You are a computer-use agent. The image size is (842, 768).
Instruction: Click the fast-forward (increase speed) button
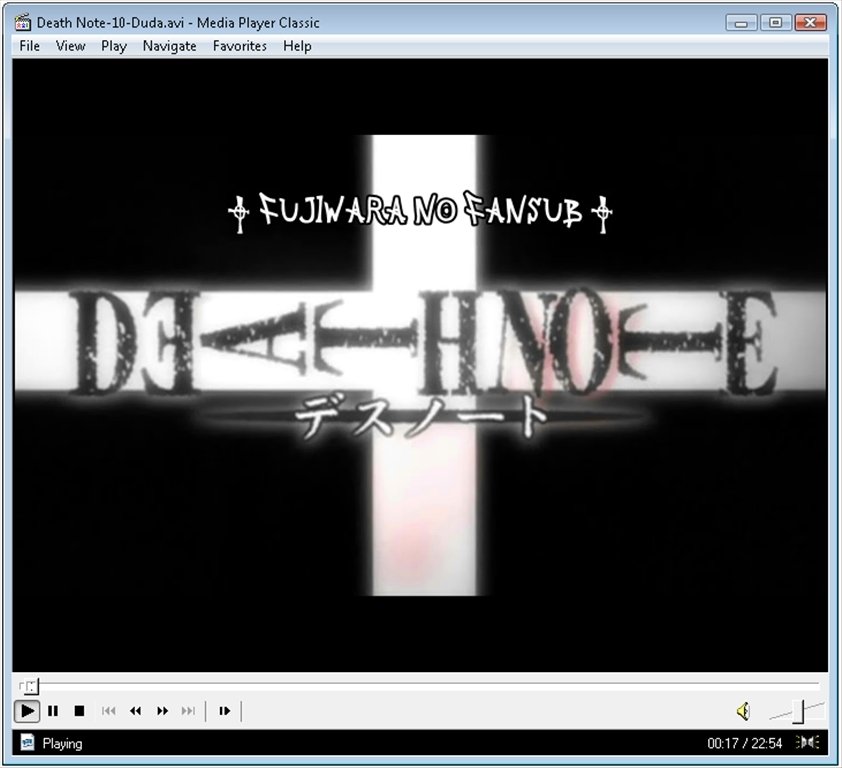(x=162, y=711)
